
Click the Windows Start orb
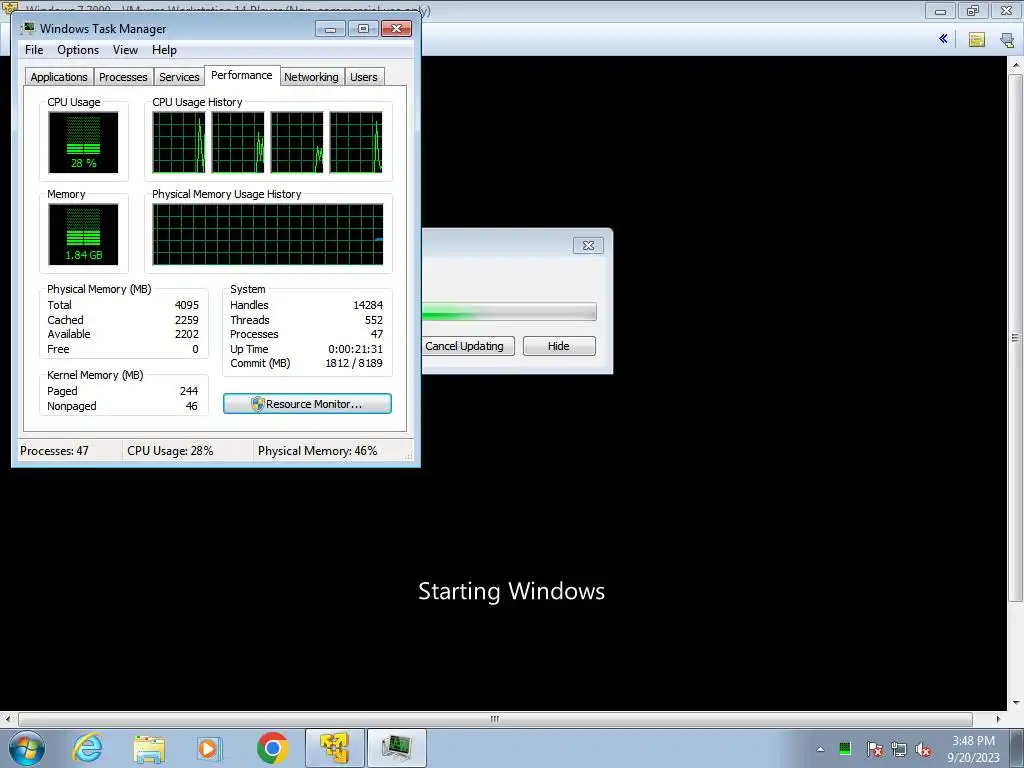27,748
